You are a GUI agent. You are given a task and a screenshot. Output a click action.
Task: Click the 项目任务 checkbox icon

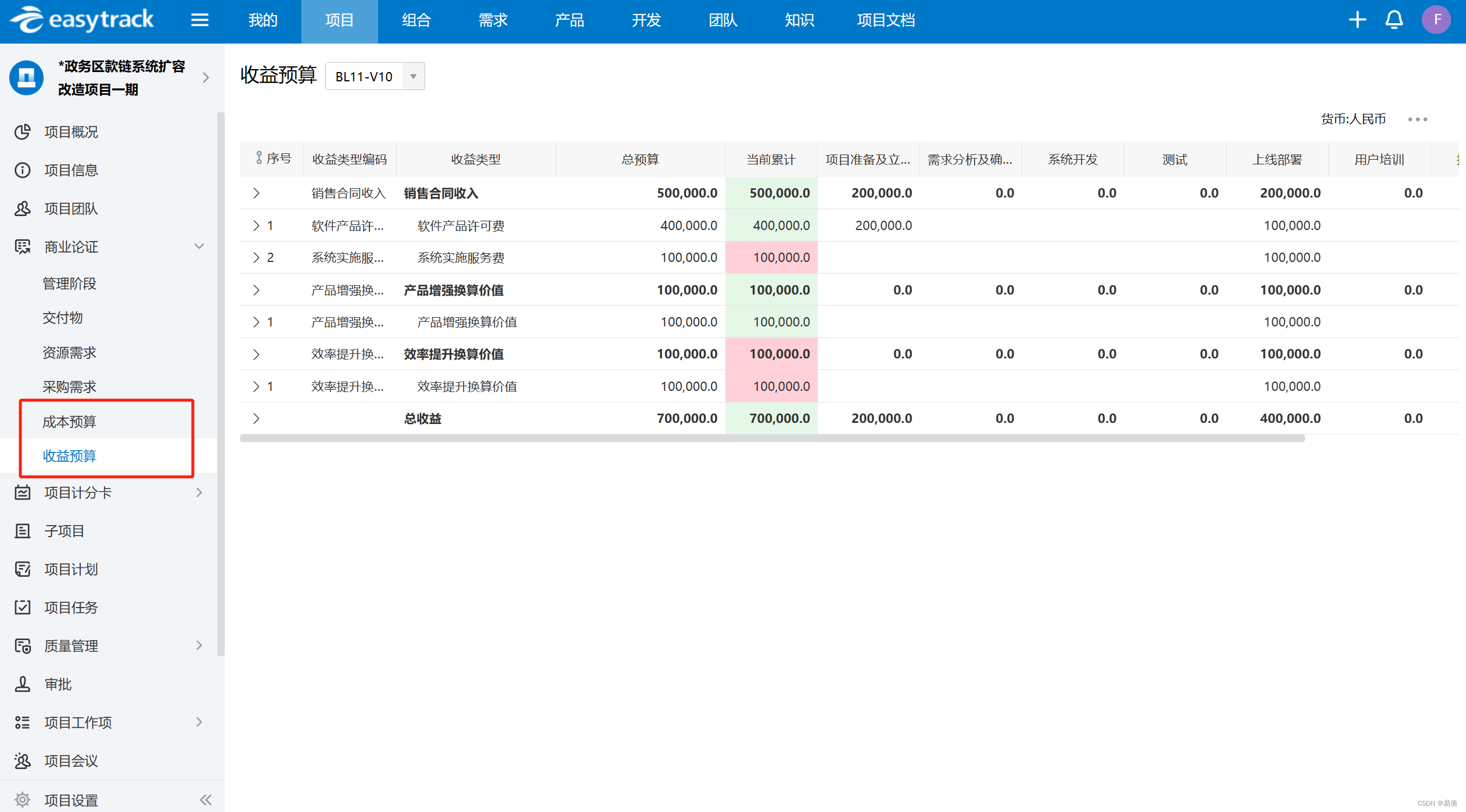pos(23,608)
